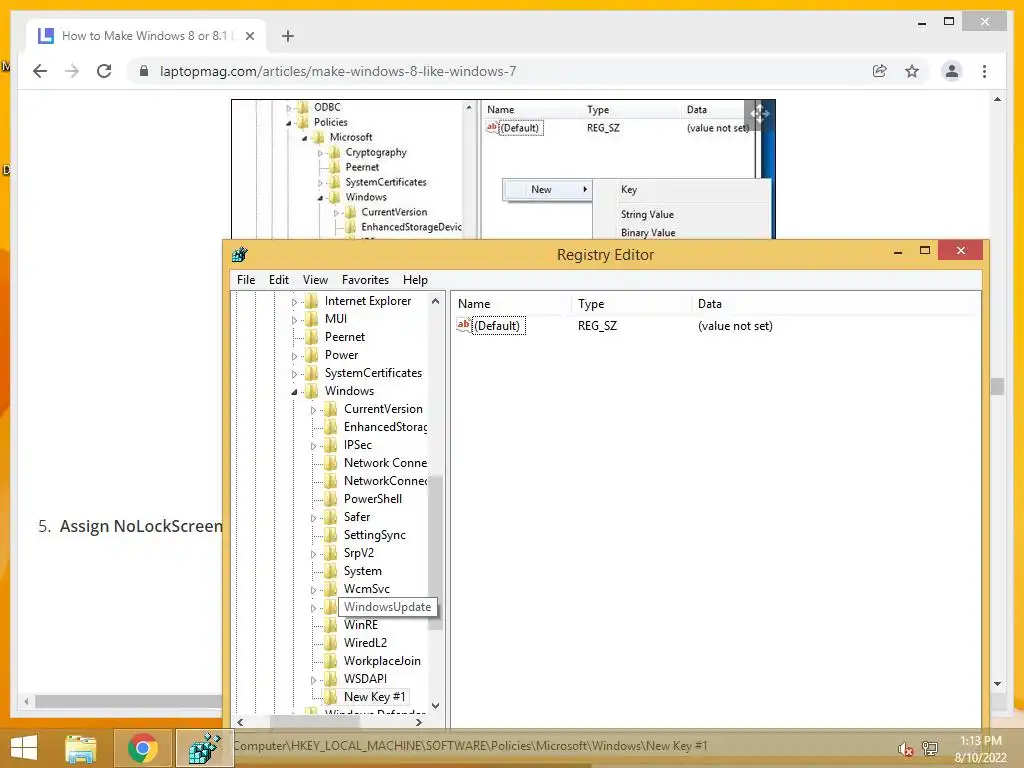This screenshot has width=1024, height=768.
Task: Click the MUI folder icon
Action: click(312, 319)
